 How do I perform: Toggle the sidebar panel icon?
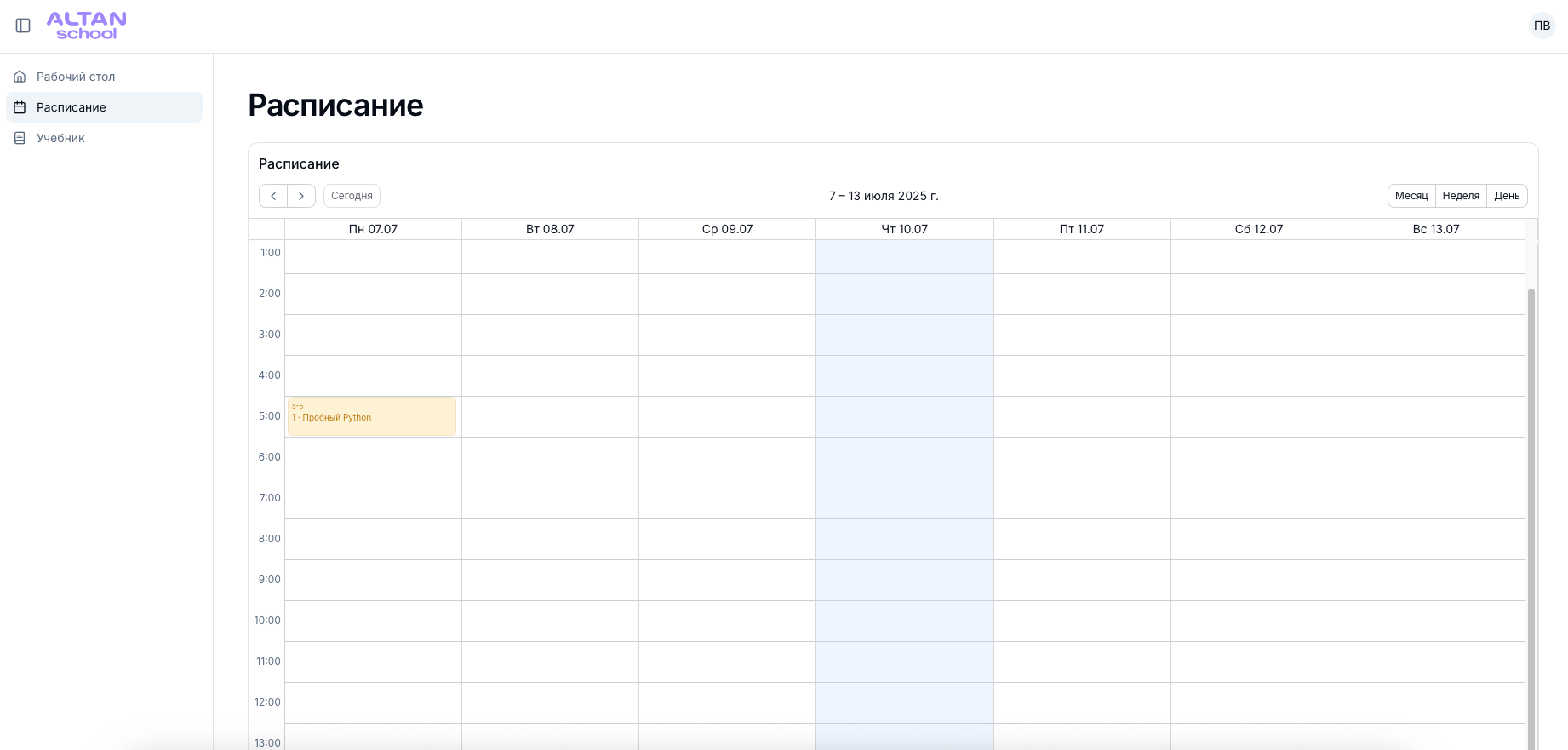(23, 26)
